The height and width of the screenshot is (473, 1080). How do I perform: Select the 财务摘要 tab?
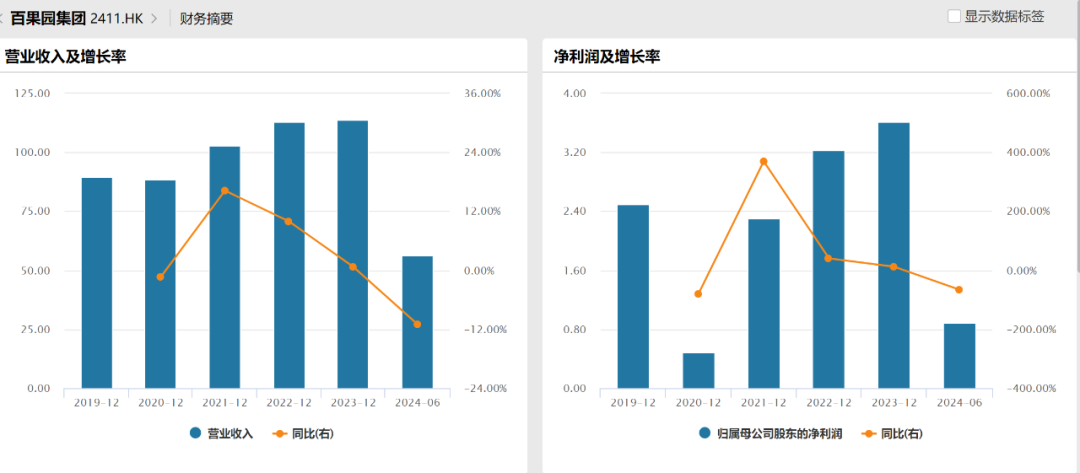click(206, 18)
